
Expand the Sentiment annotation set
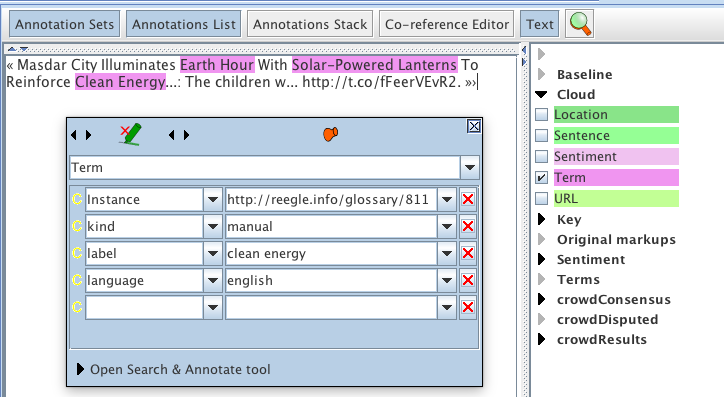click(542, 259)
